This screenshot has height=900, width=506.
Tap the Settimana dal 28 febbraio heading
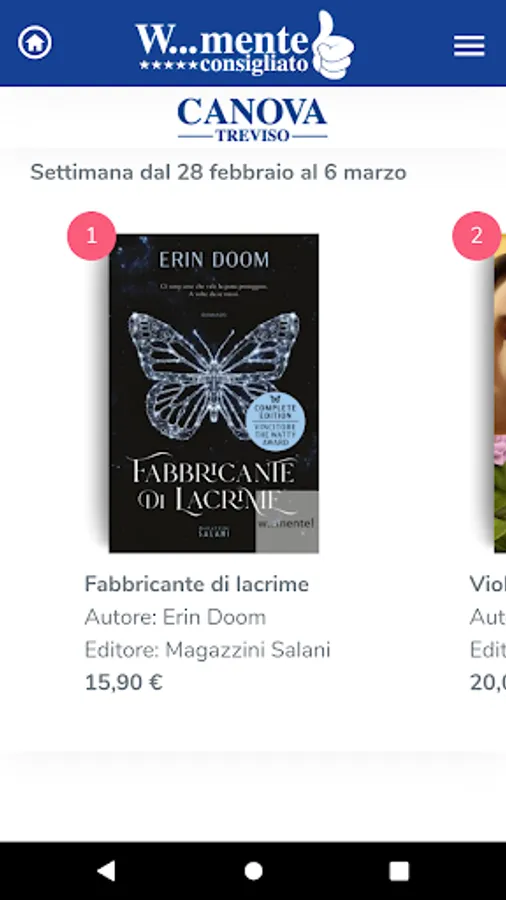tap(218, 172)
